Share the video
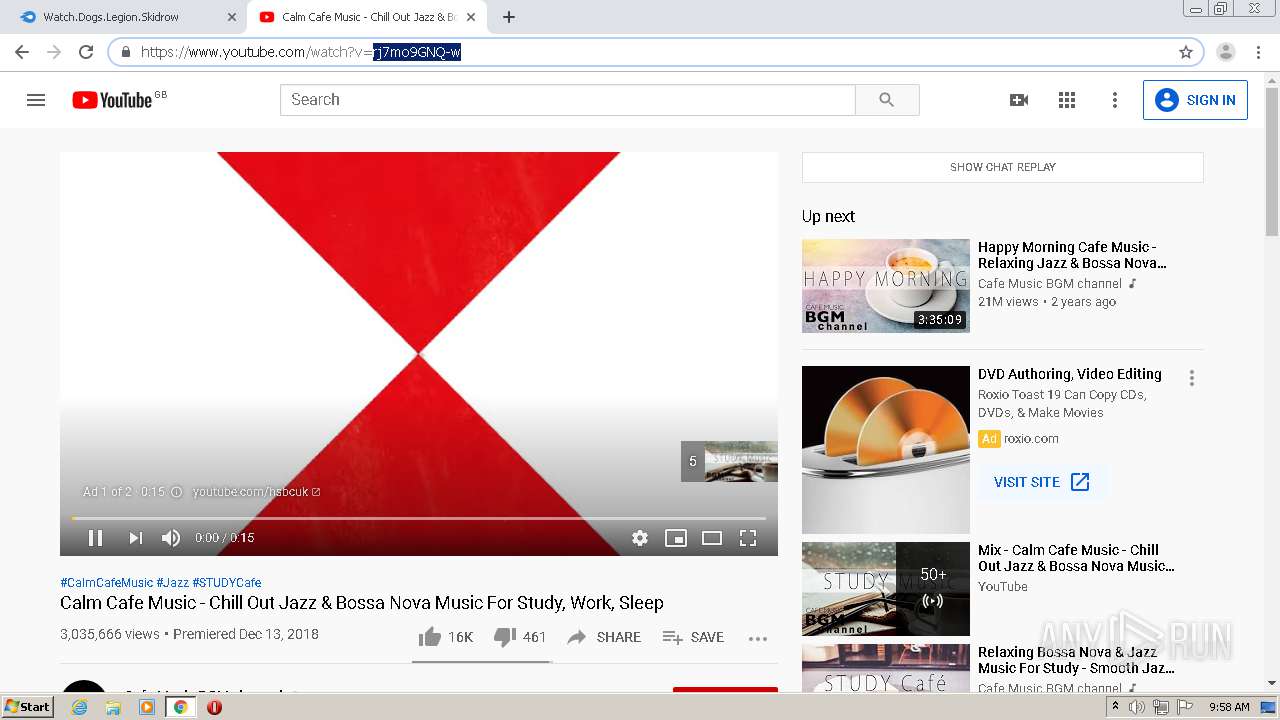This screenshot has width=1280, height=720. click(604, 637)
